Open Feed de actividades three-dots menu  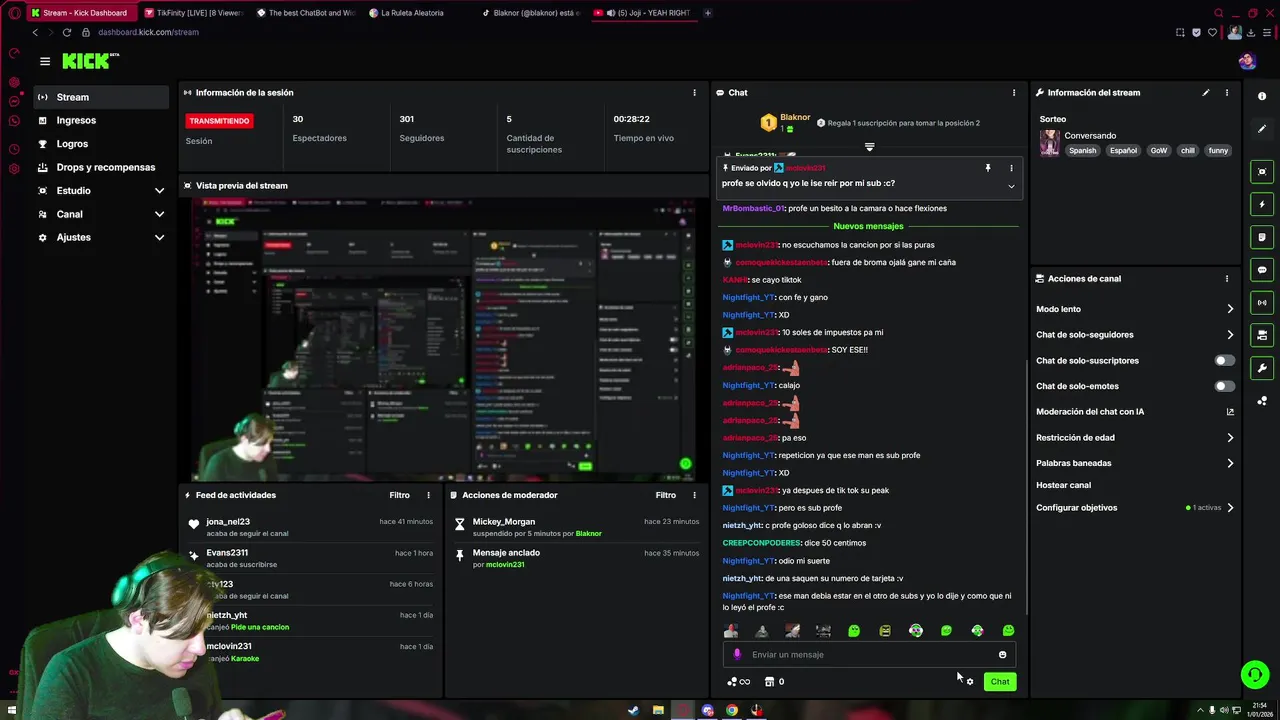(428, 495)
